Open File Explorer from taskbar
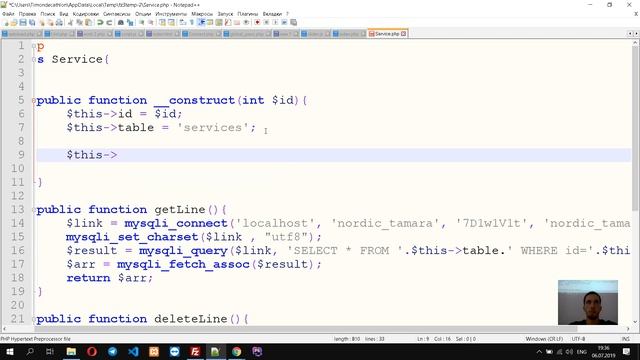This screenshot has height=360, width=640. pos(71,351)
